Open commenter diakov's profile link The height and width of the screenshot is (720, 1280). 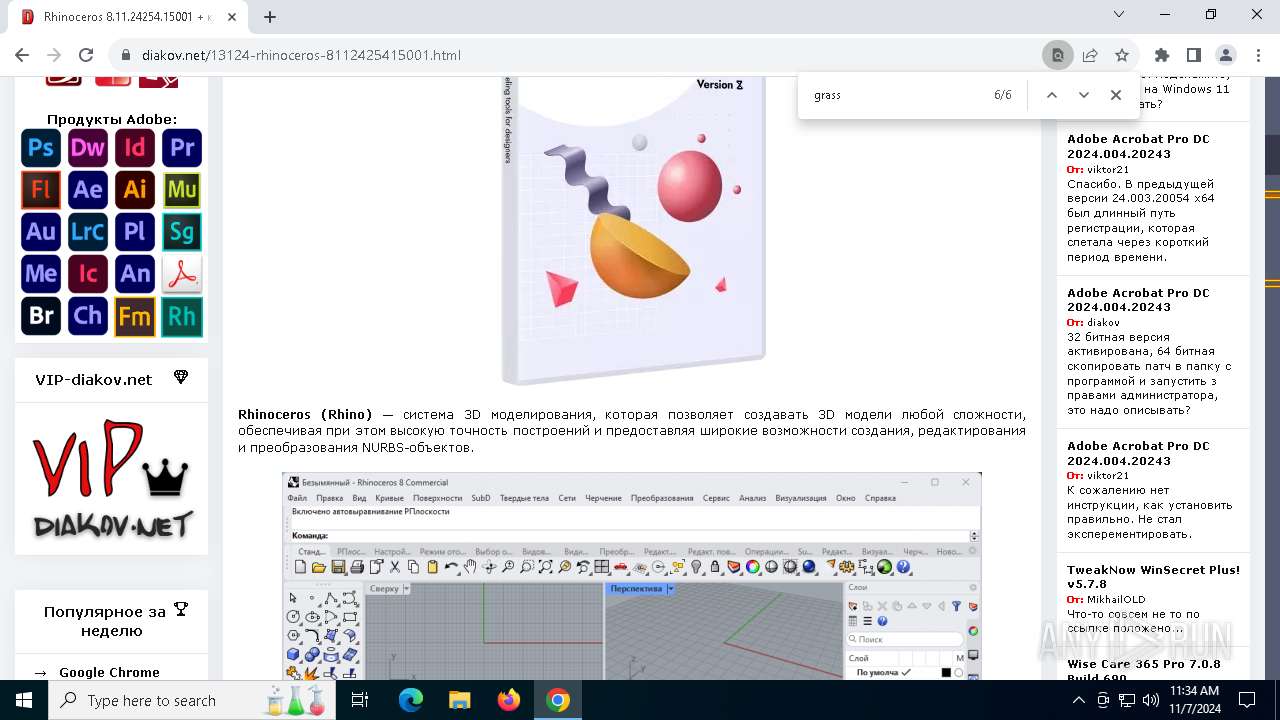1103,323
